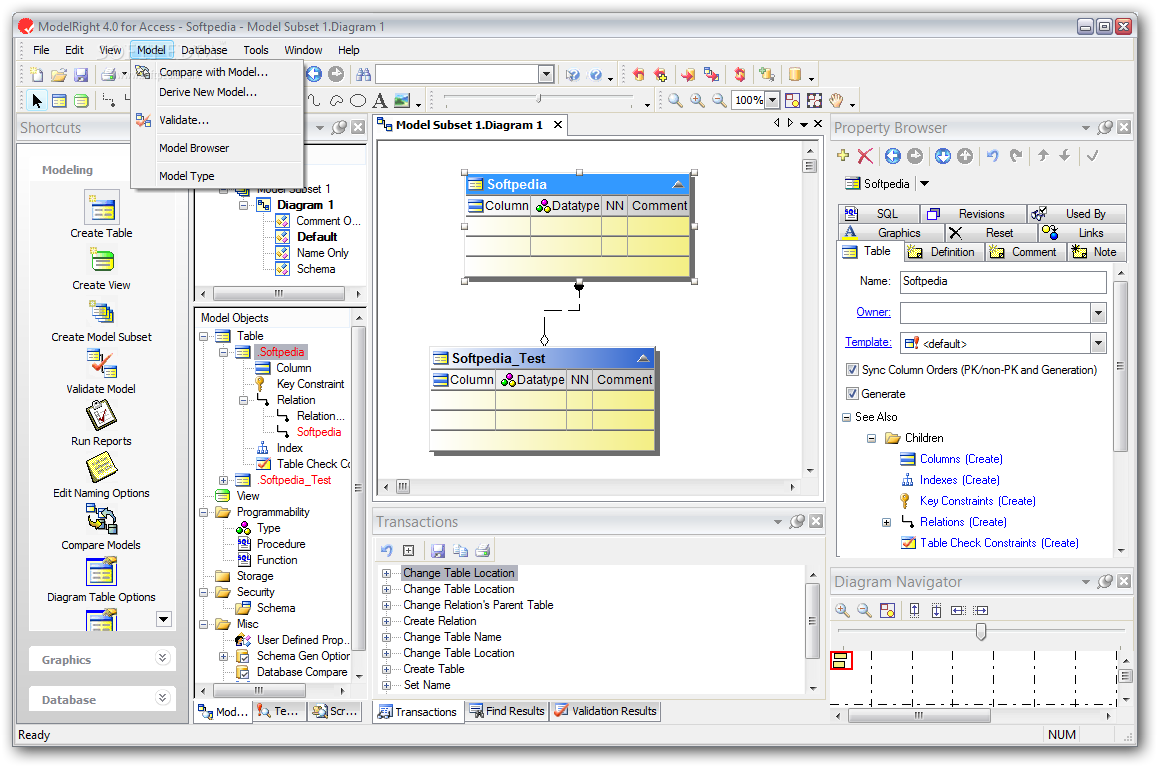Viewport: 1158px width, 767px height.
Task: Select the pan hand tool
Action: point(835,100)
